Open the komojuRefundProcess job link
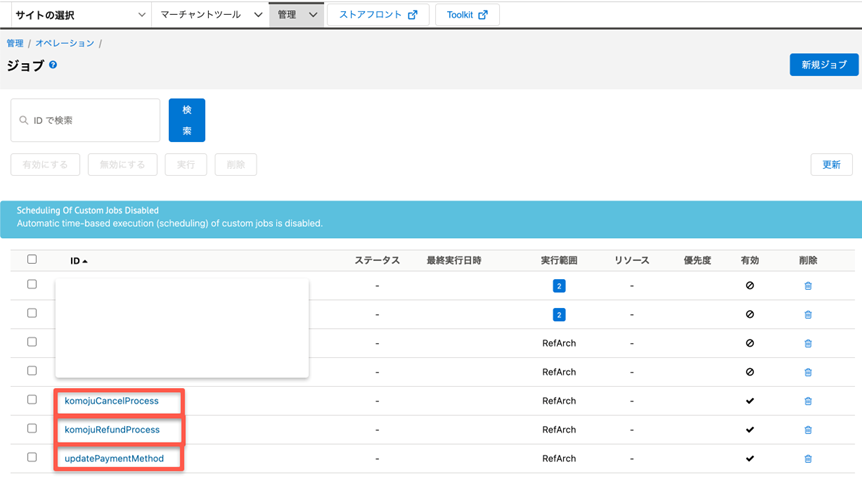This screenshot has height=481, width=862. [x=112, y=430]
